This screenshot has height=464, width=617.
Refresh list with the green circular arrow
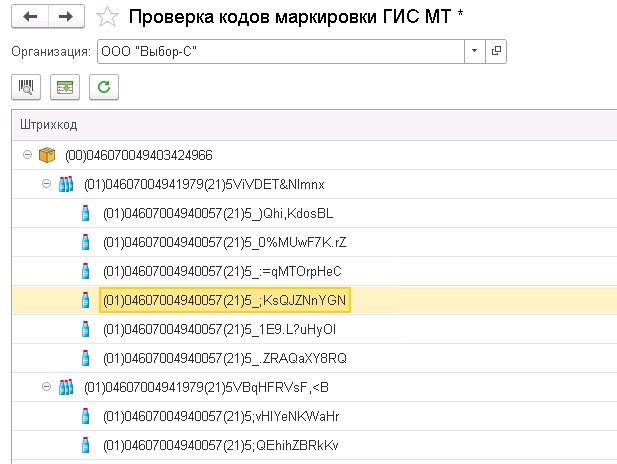pos(104,87)
